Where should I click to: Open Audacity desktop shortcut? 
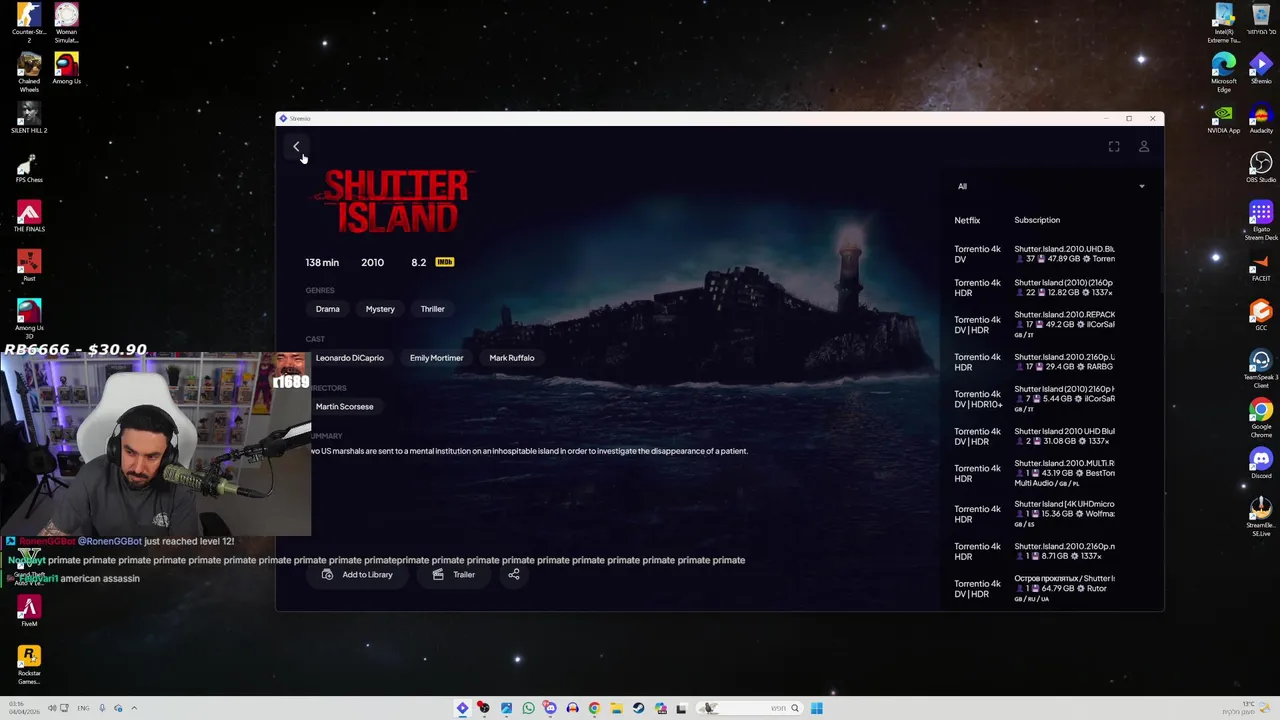pyautogui.click(x=1261, y=119)
